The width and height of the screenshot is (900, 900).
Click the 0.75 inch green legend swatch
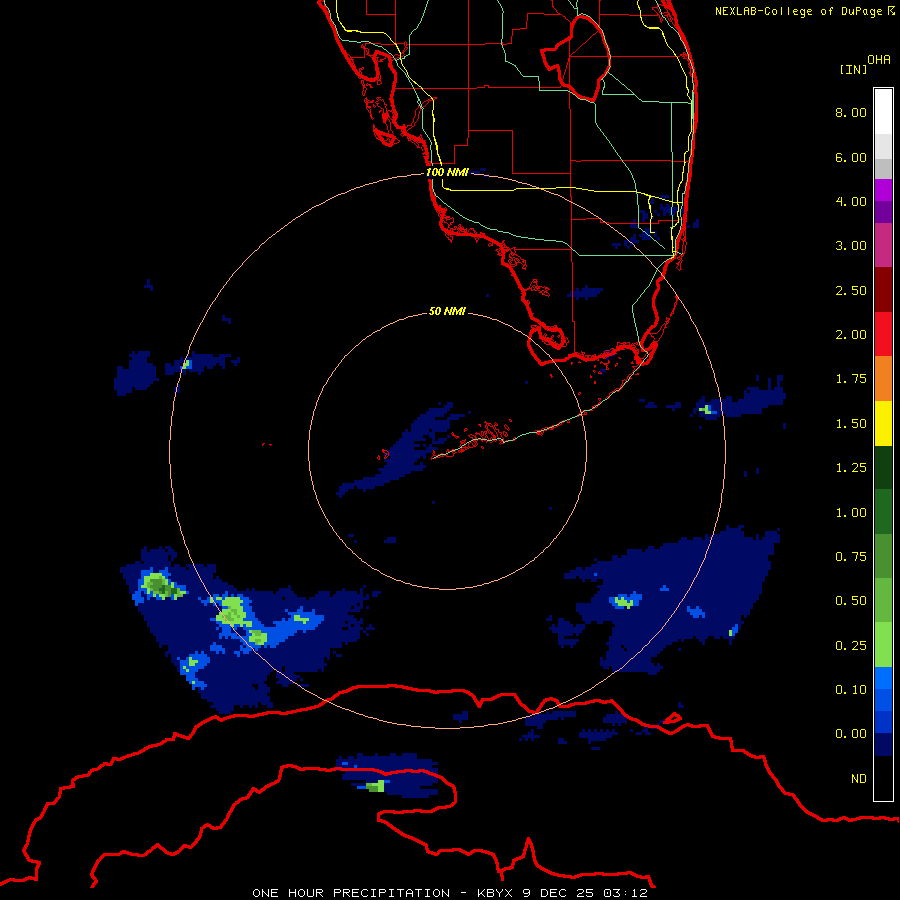pos(883,556)
